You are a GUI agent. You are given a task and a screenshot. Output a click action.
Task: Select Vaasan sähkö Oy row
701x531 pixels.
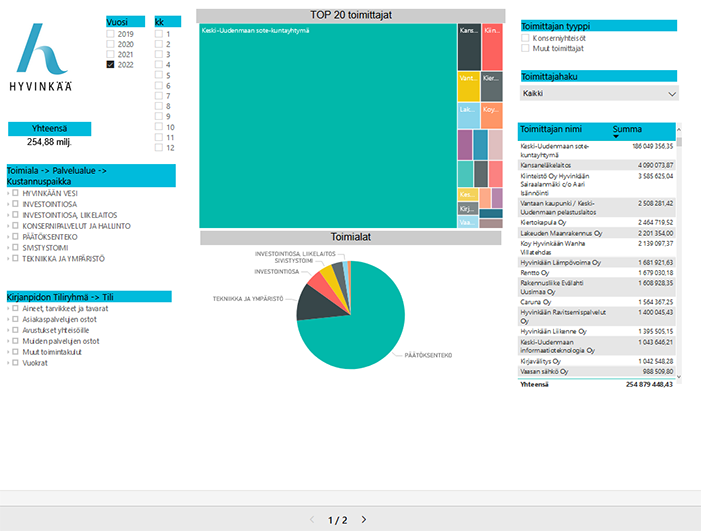(x=597, y=371)
